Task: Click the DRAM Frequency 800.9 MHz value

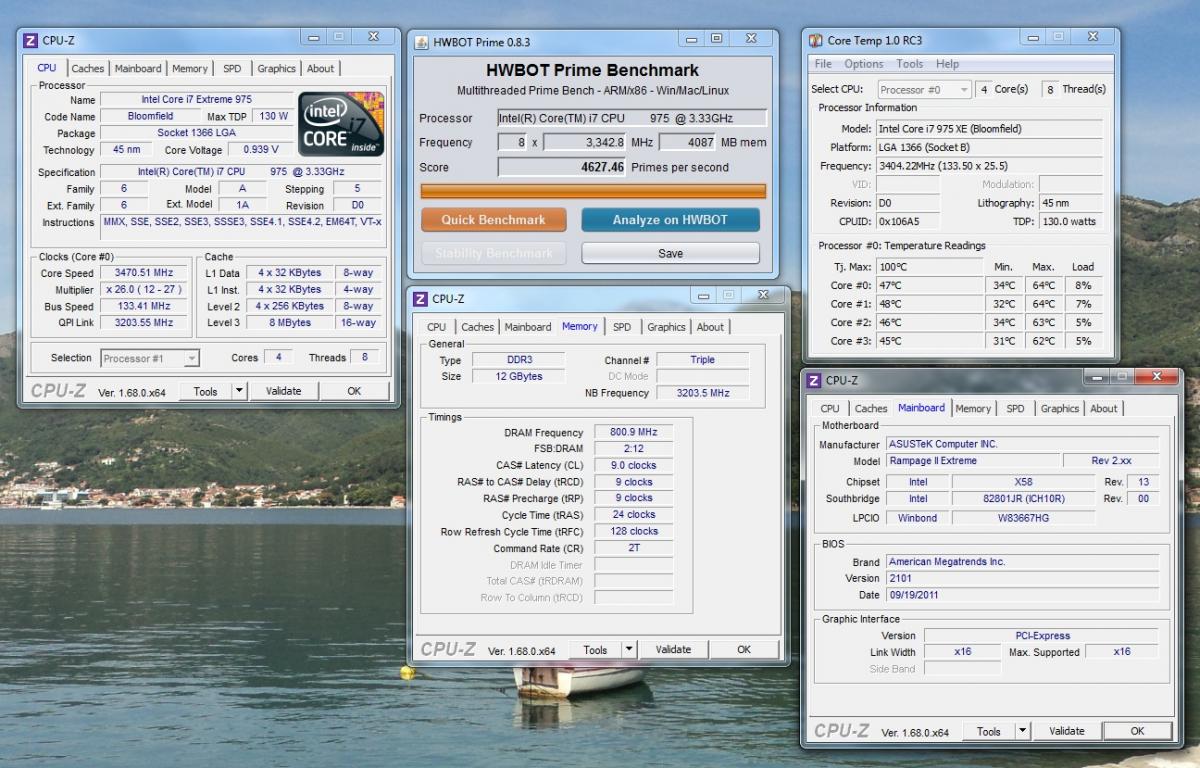Action: tap(634, 432)
